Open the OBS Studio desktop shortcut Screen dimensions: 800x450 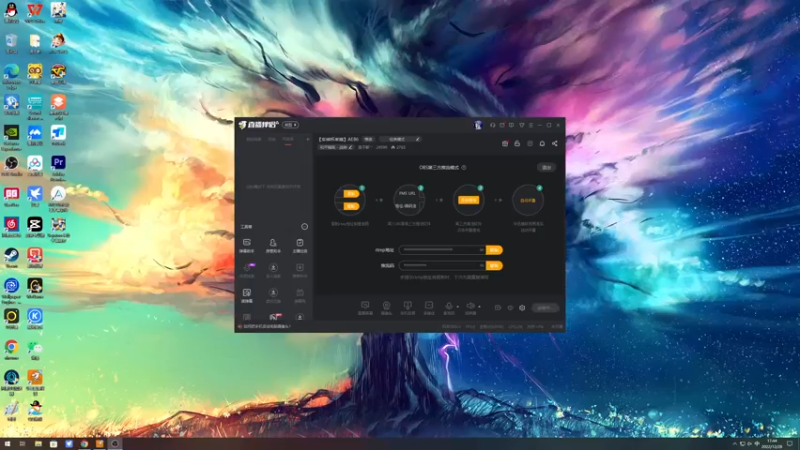pyautogui.click(x=11, y=166)
